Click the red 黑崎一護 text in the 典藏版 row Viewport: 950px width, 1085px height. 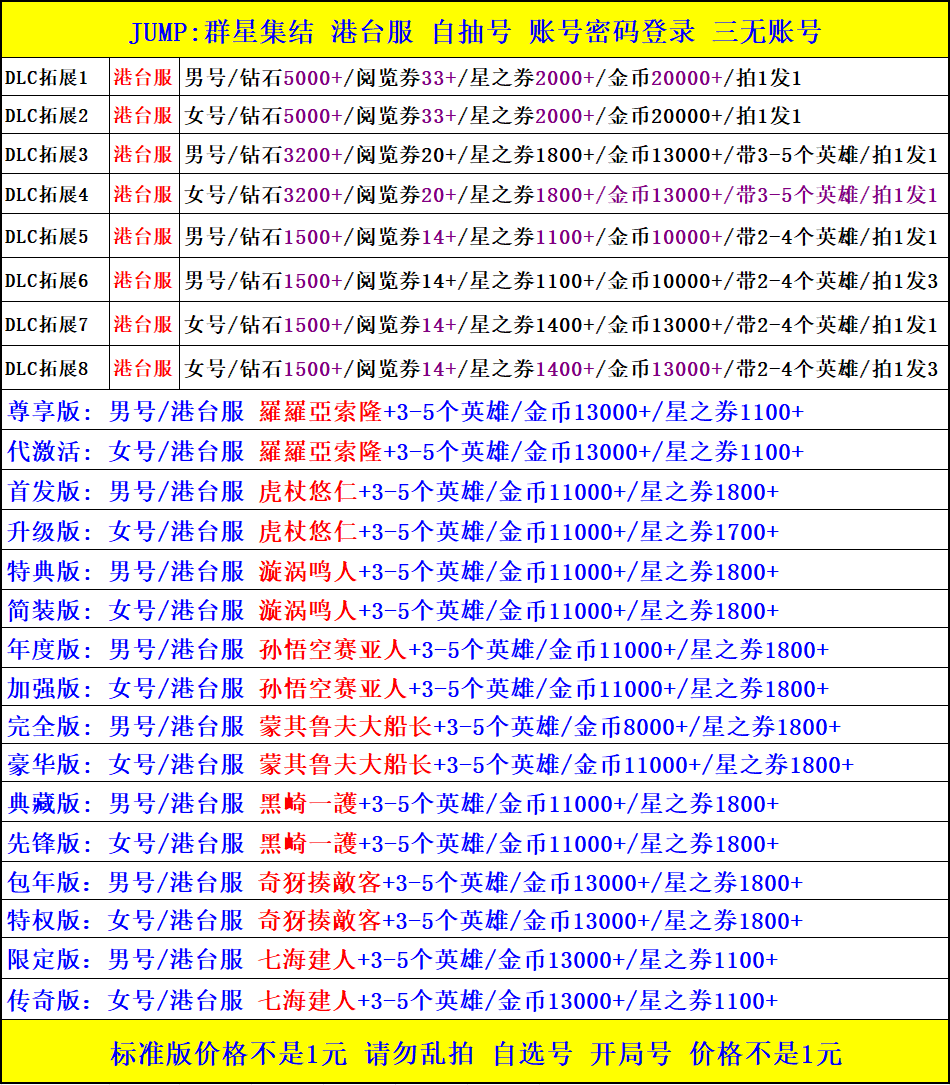coord(308,804)
